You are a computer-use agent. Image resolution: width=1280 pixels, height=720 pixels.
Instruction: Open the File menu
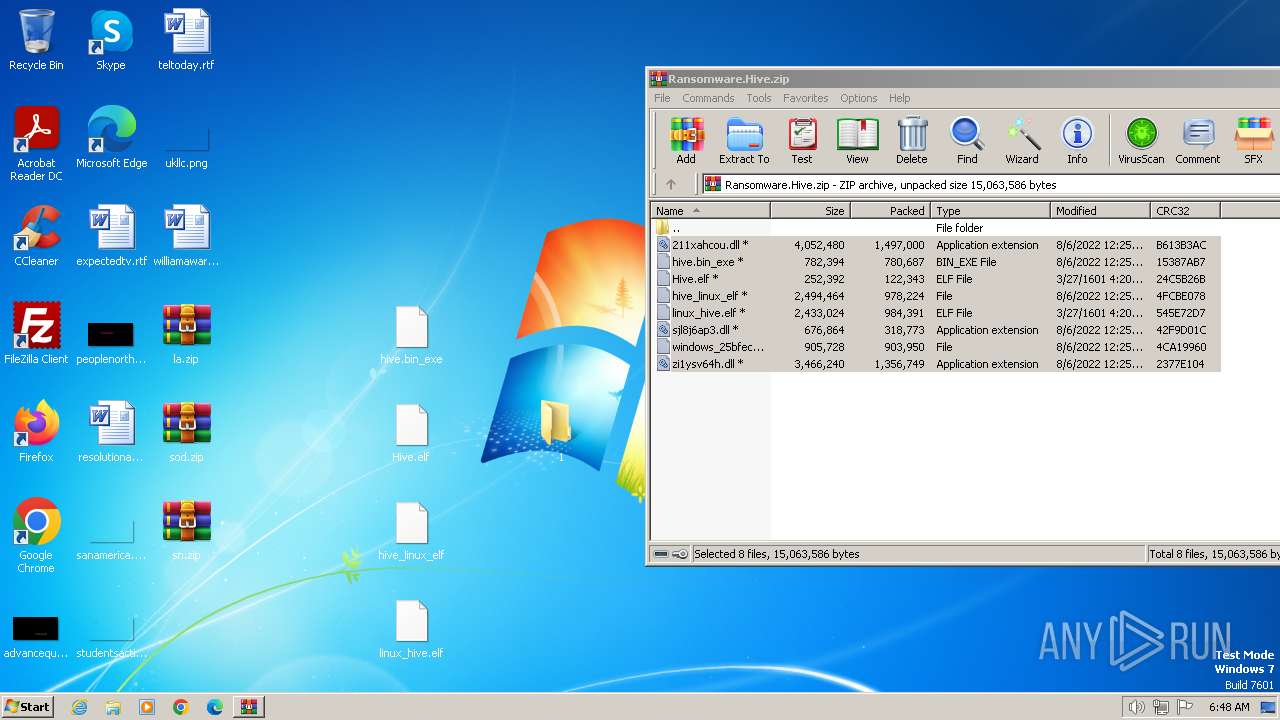(662, 98)
